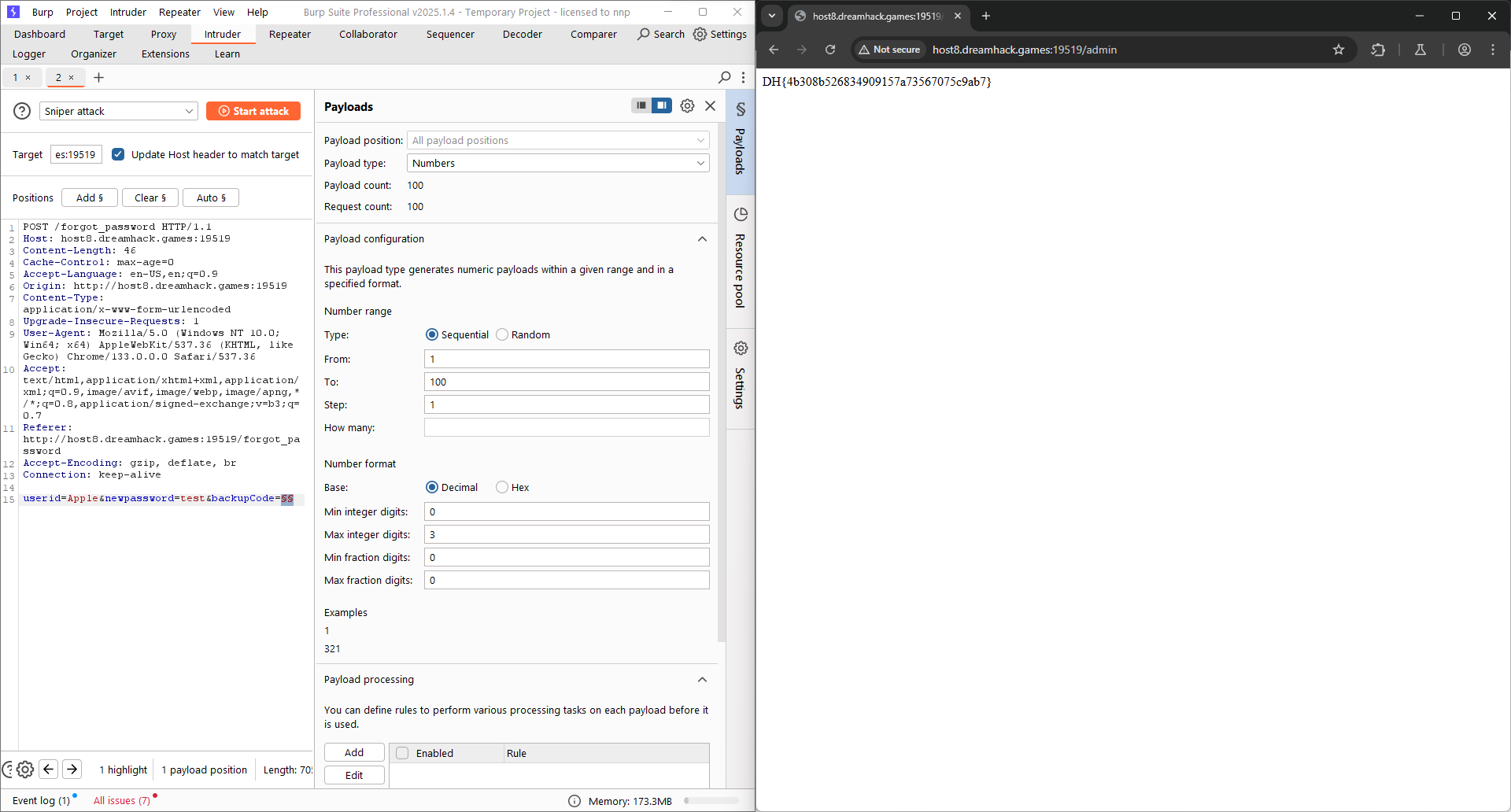The image size is (1511, 812).
Task: Click browser back arrow
Action: [774, 50]
